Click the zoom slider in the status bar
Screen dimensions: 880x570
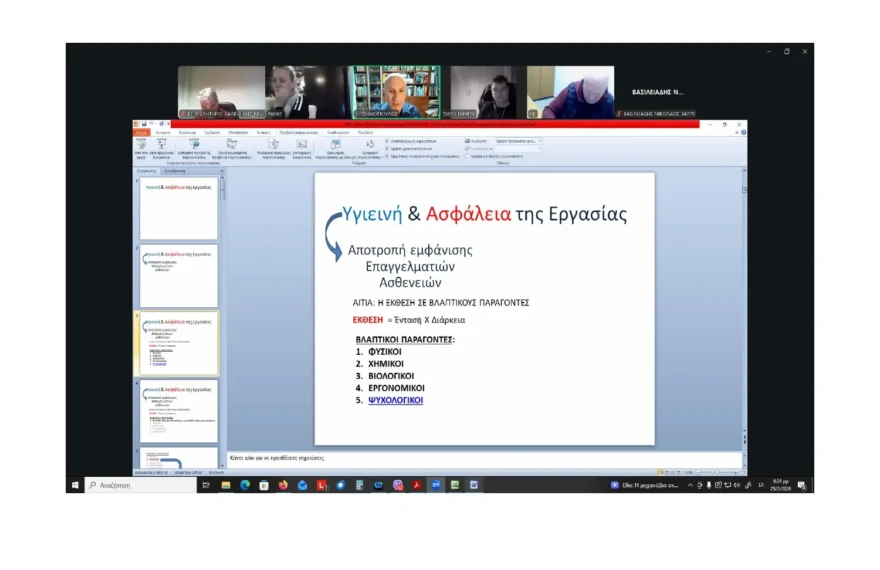tap(718, 471)
